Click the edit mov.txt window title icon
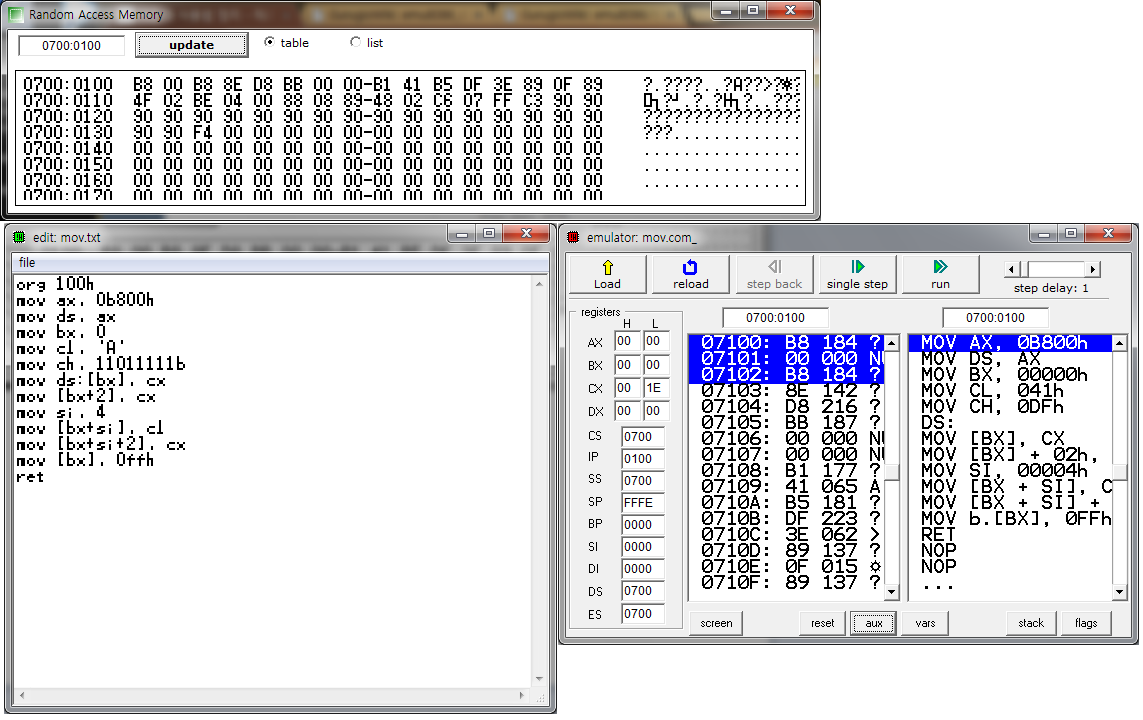 [19, 237]
